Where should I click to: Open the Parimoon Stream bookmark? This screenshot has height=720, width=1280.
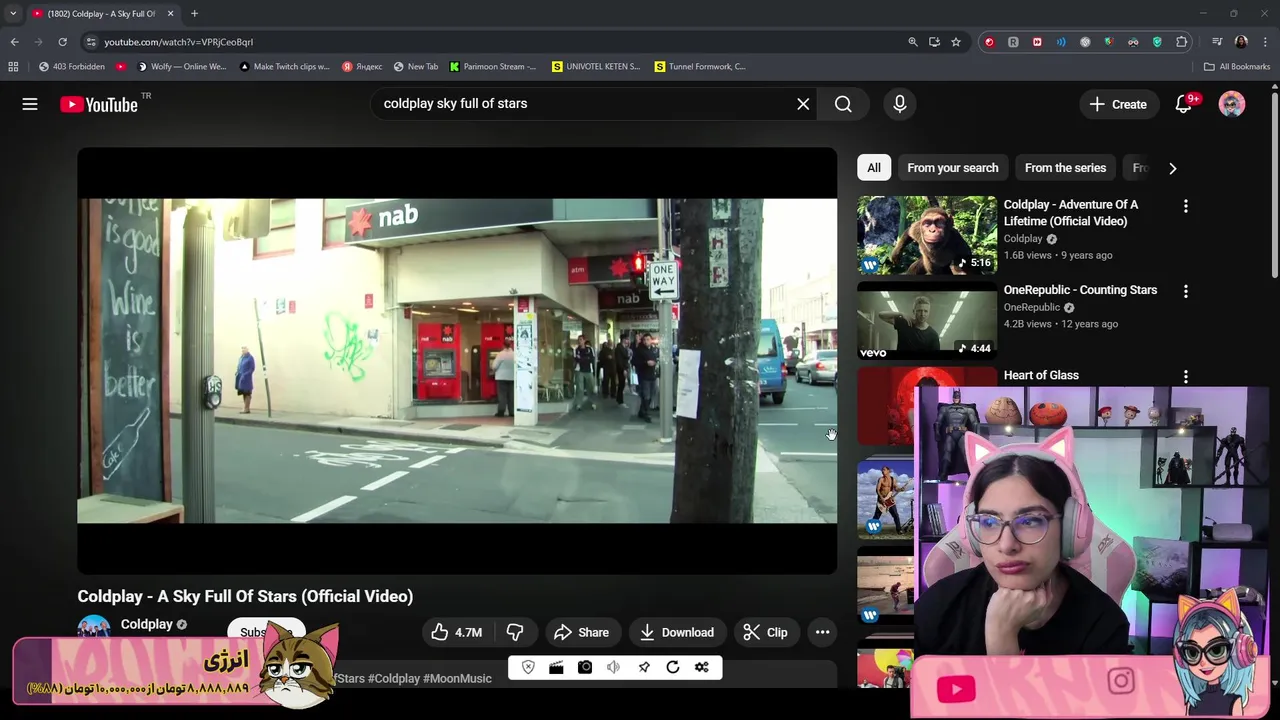tap(492, 67)
